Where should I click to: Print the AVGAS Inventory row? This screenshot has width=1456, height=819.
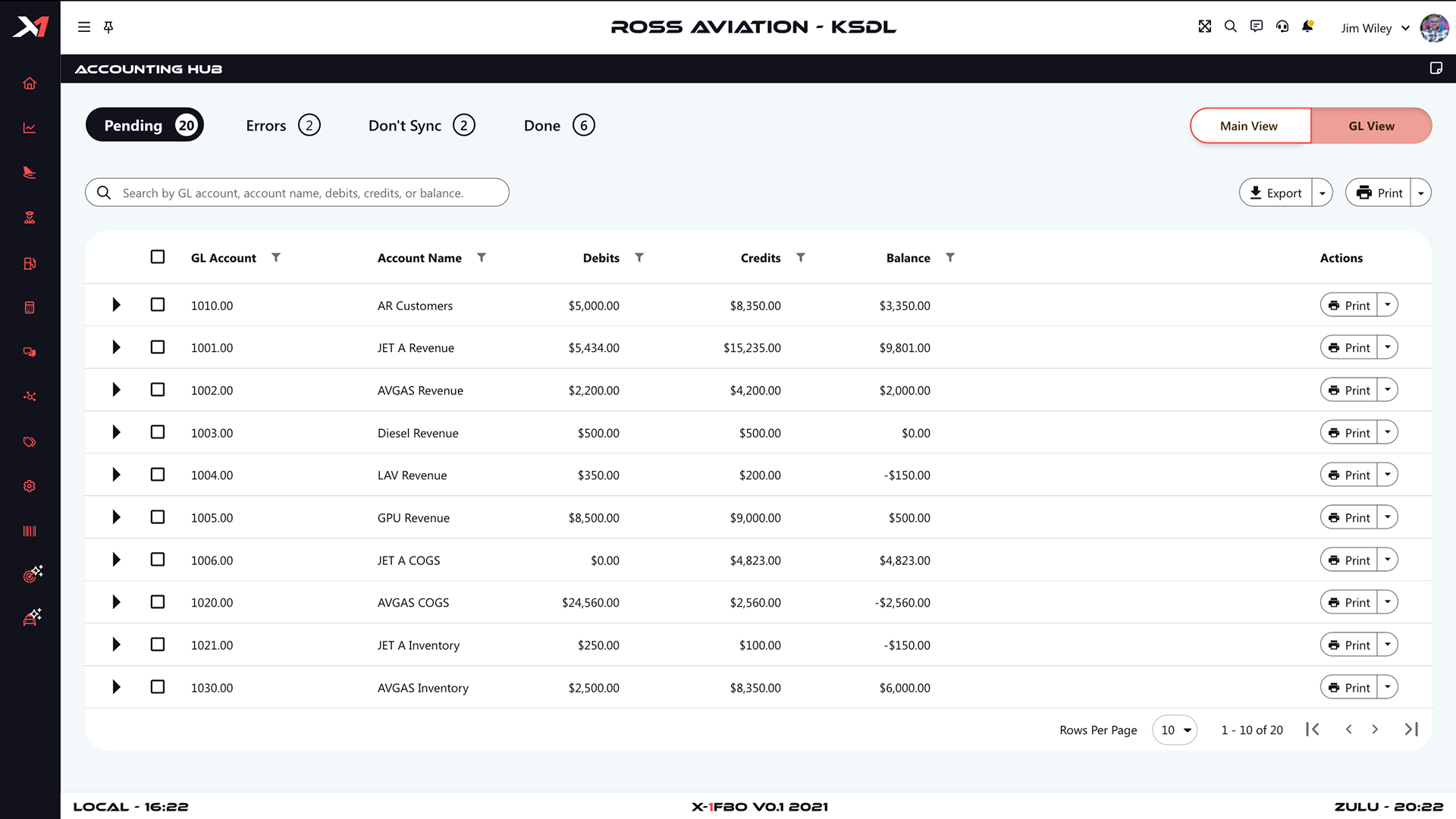[x=1349, y=687]
